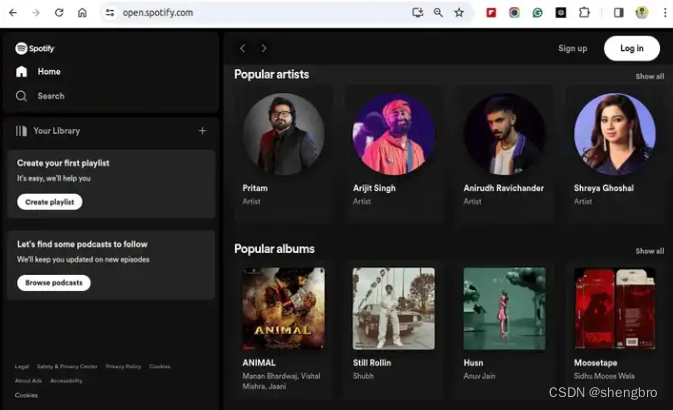The width and height of the screenshot is (673, 410).
Task: Open the Legal footer link
Action: click(22, 366)
